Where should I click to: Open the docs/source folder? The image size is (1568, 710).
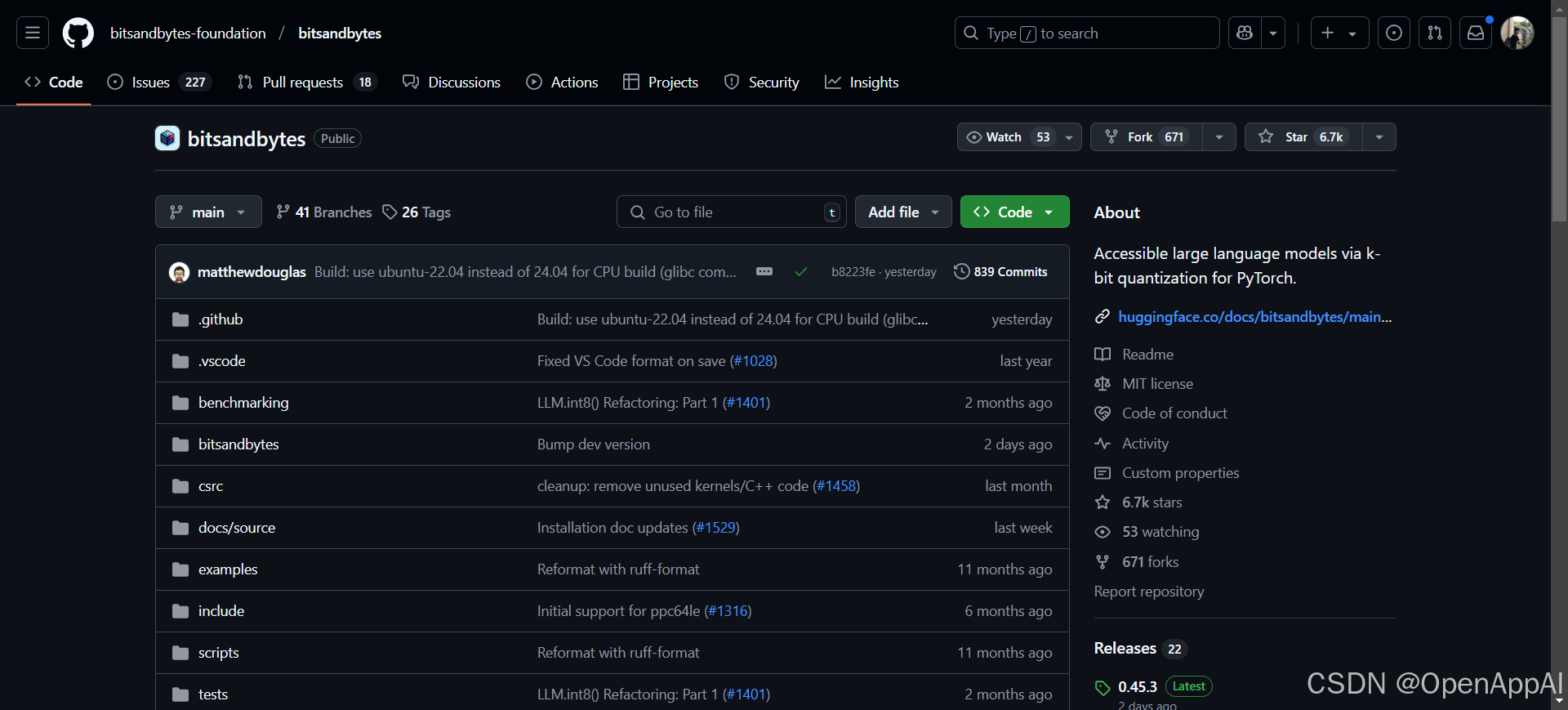click(x=237, y=528)
